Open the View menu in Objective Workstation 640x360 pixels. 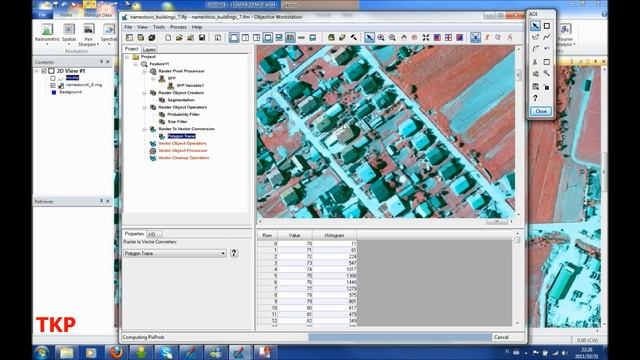click(x=142, y=27)
